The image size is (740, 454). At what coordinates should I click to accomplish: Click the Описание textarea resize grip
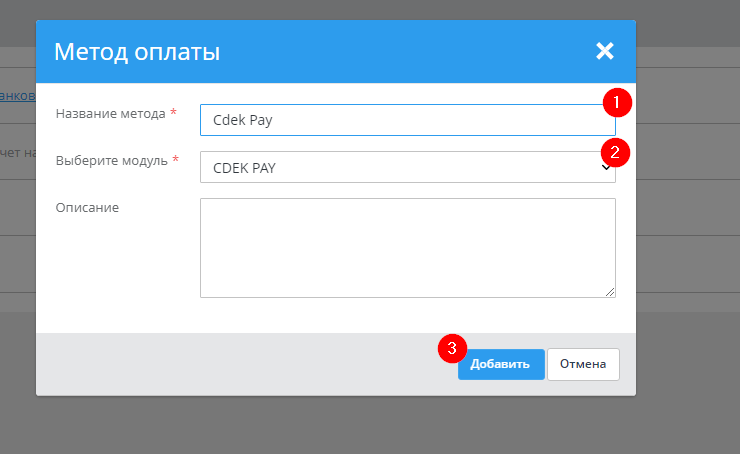pyautogui.click(x=610, y=292)
